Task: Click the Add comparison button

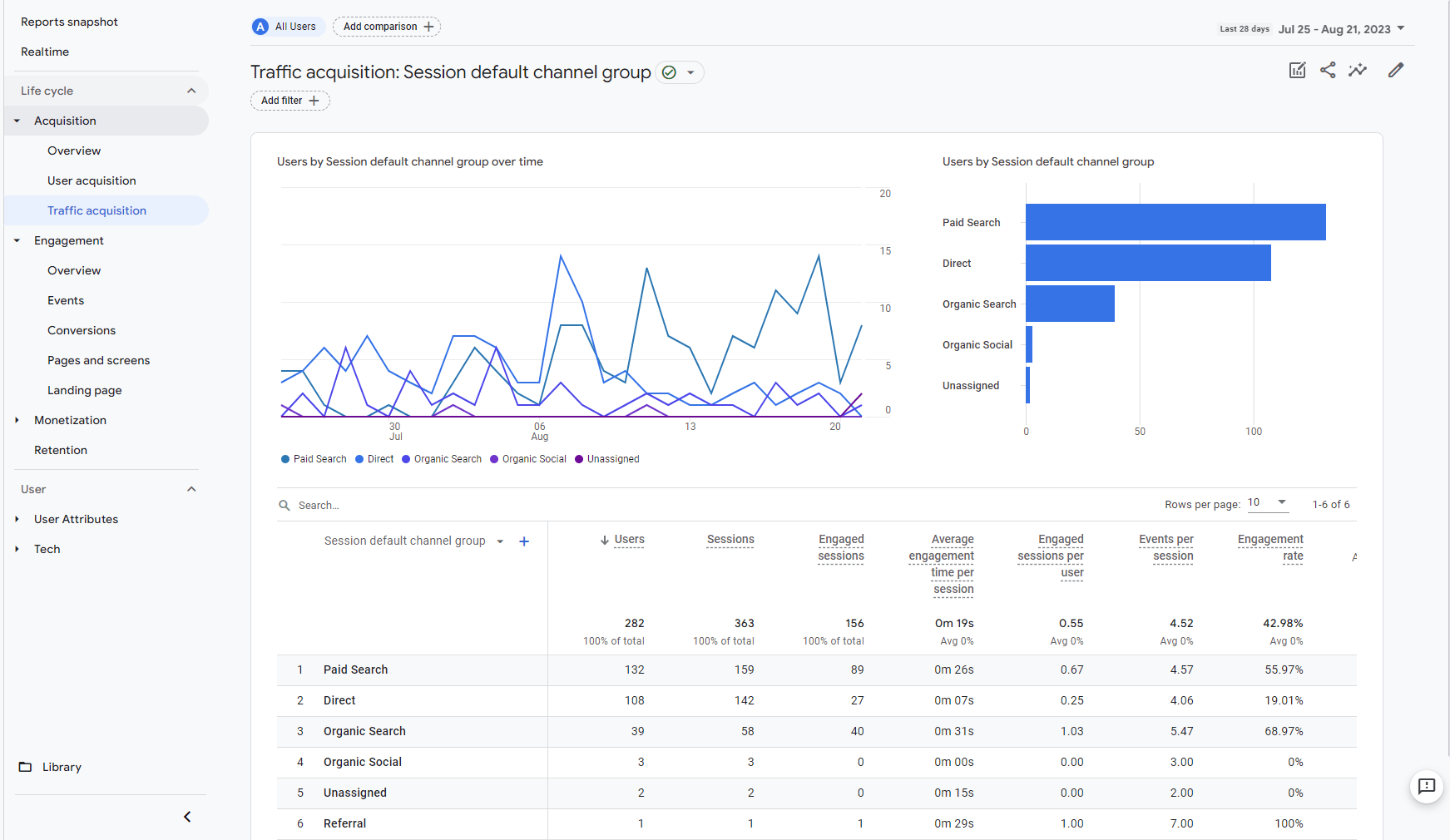Action: point(387,27)
